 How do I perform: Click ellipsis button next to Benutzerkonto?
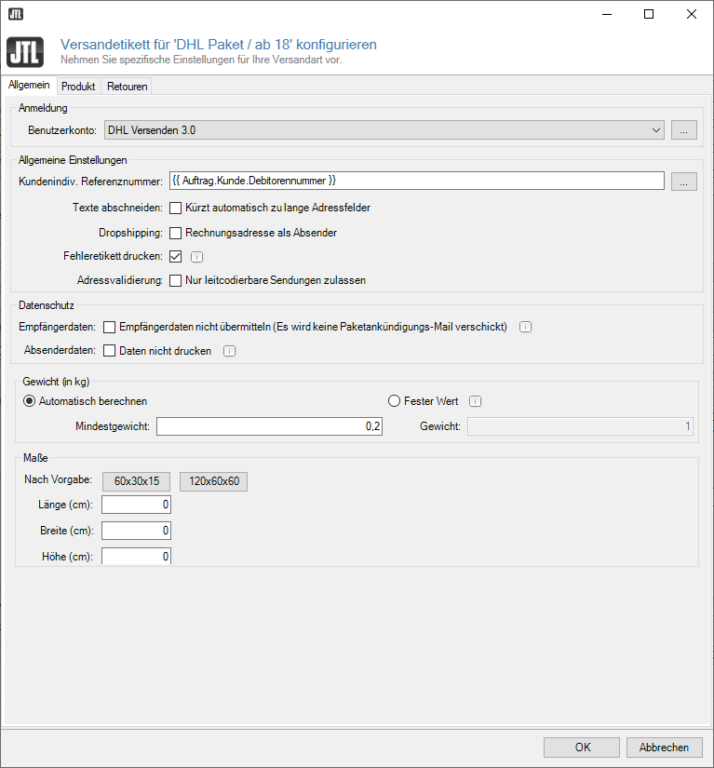coord(683,129)
